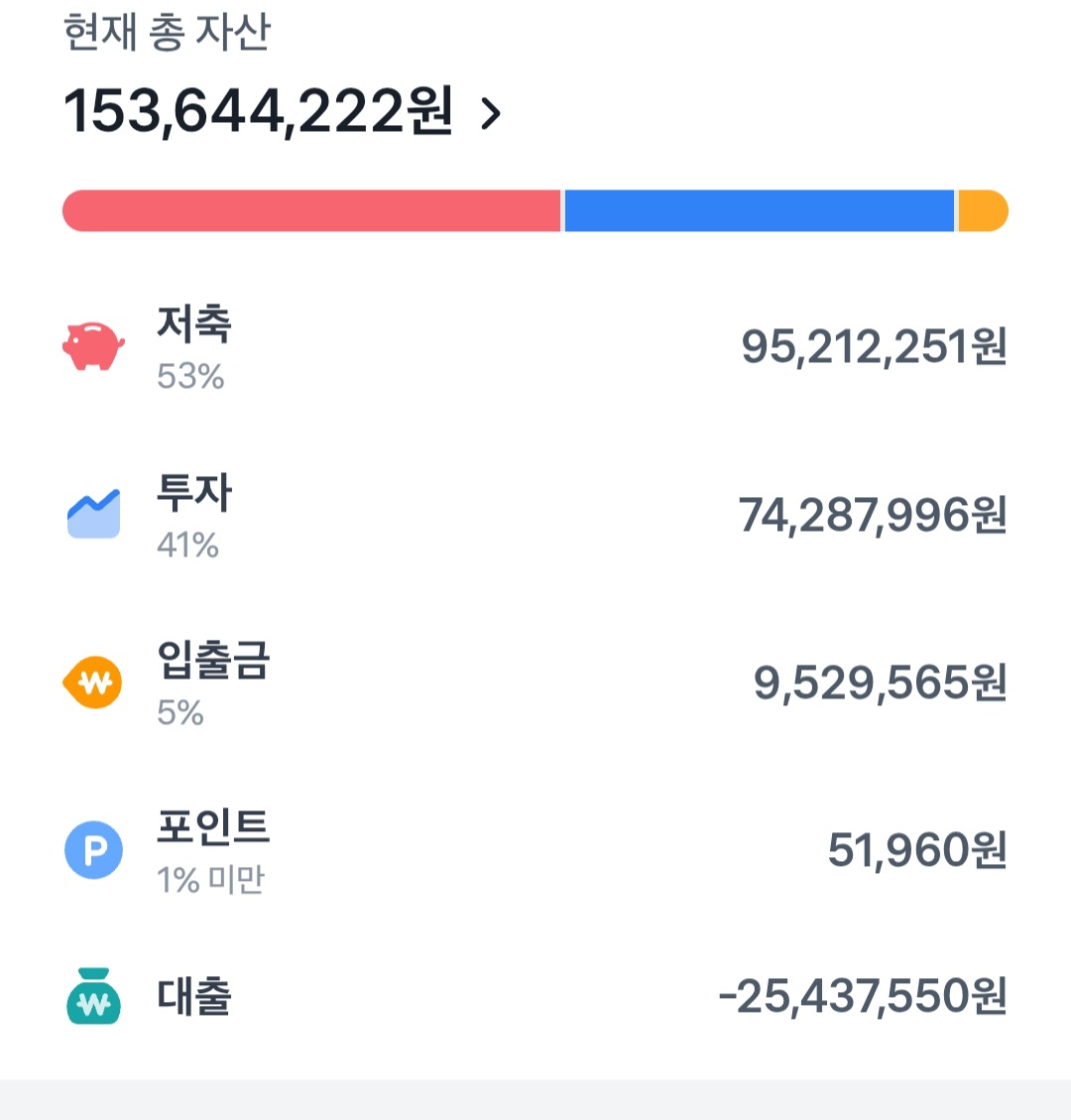Tap the blue P points icon
Image resolution: width=1071 pixels, height=1120 pixels.
click(x=93, y=850)
